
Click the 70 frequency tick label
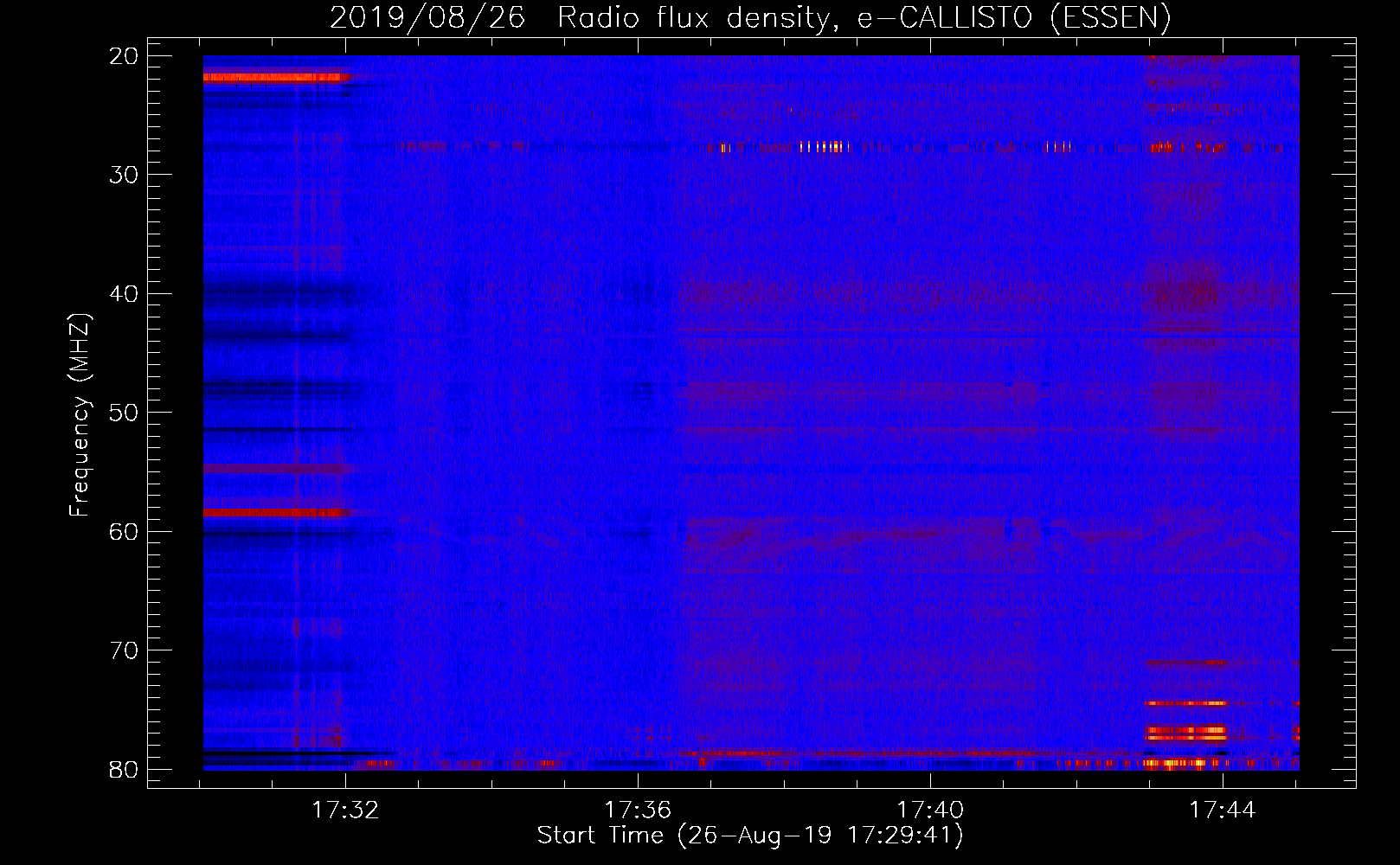[124, 650]
